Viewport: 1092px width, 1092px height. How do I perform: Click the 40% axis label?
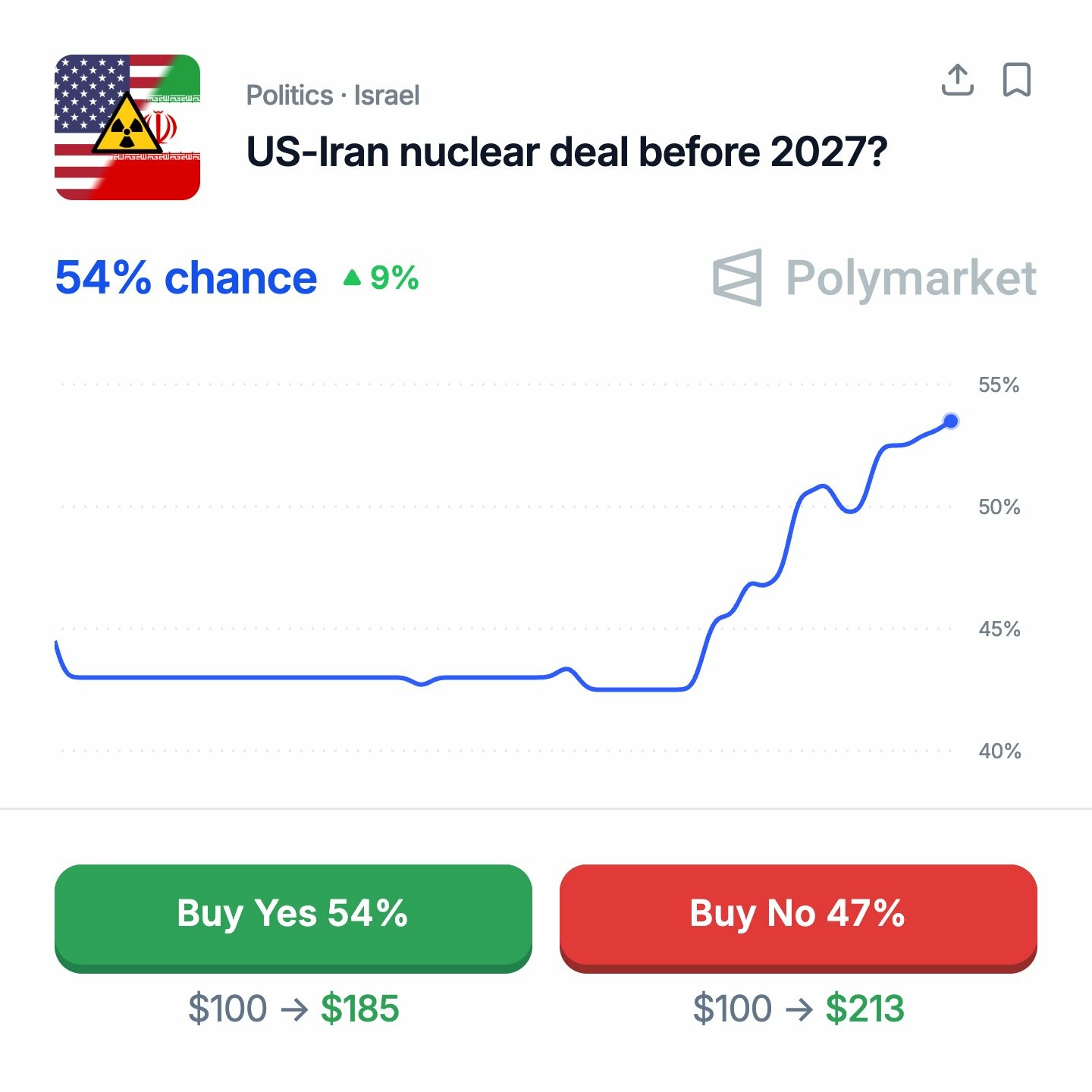click(999, 752)
